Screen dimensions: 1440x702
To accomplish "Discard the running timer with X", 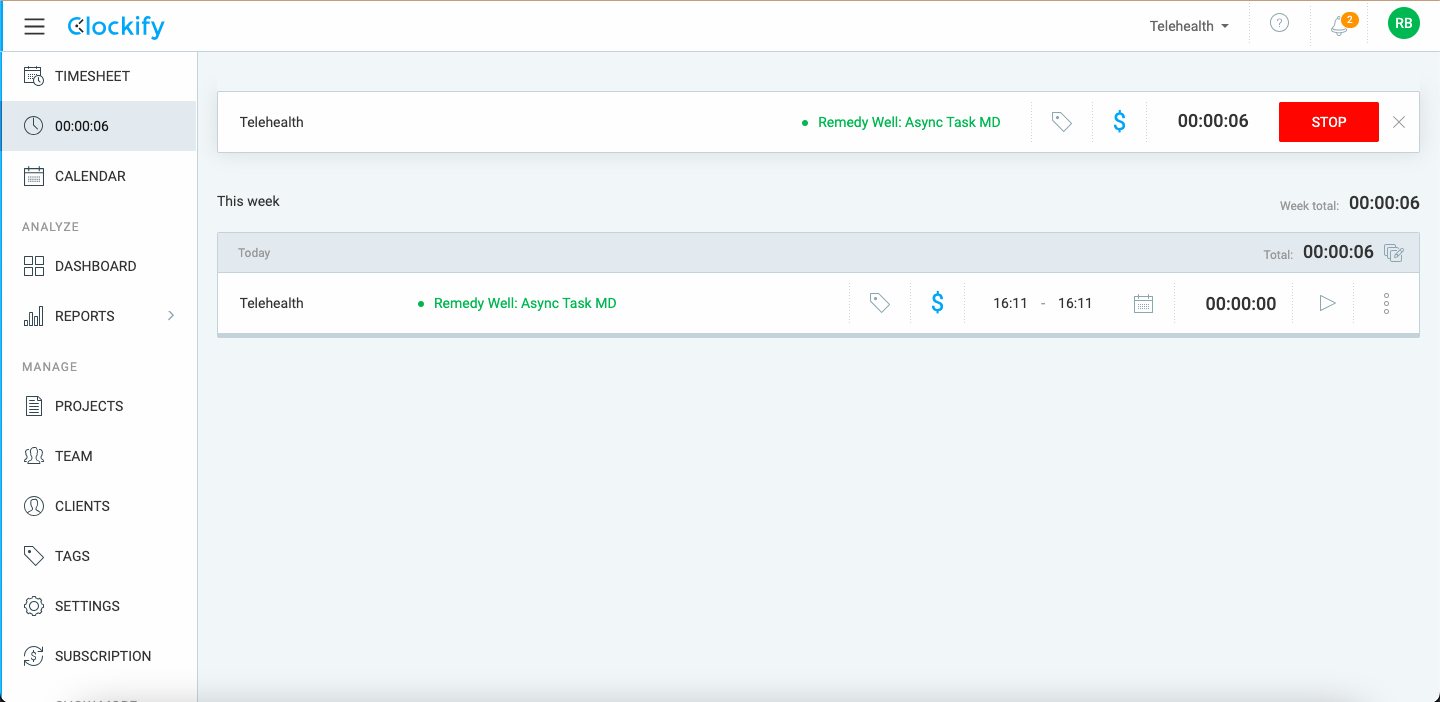I will 1399,122.
